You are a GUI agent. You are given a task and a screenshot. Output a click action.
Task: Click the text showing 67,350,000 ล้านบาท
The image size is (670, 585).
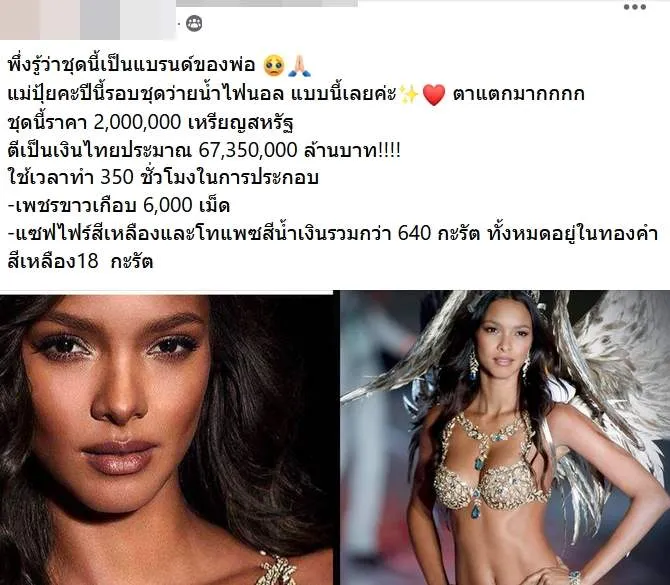point(300,150)
